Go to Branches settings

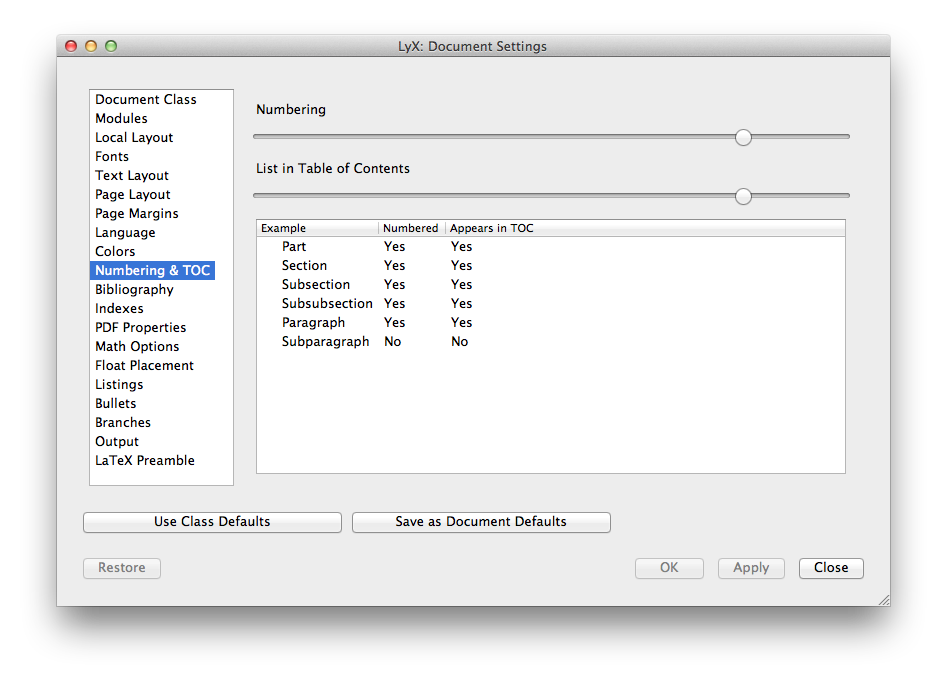click(x=123, y=423)
